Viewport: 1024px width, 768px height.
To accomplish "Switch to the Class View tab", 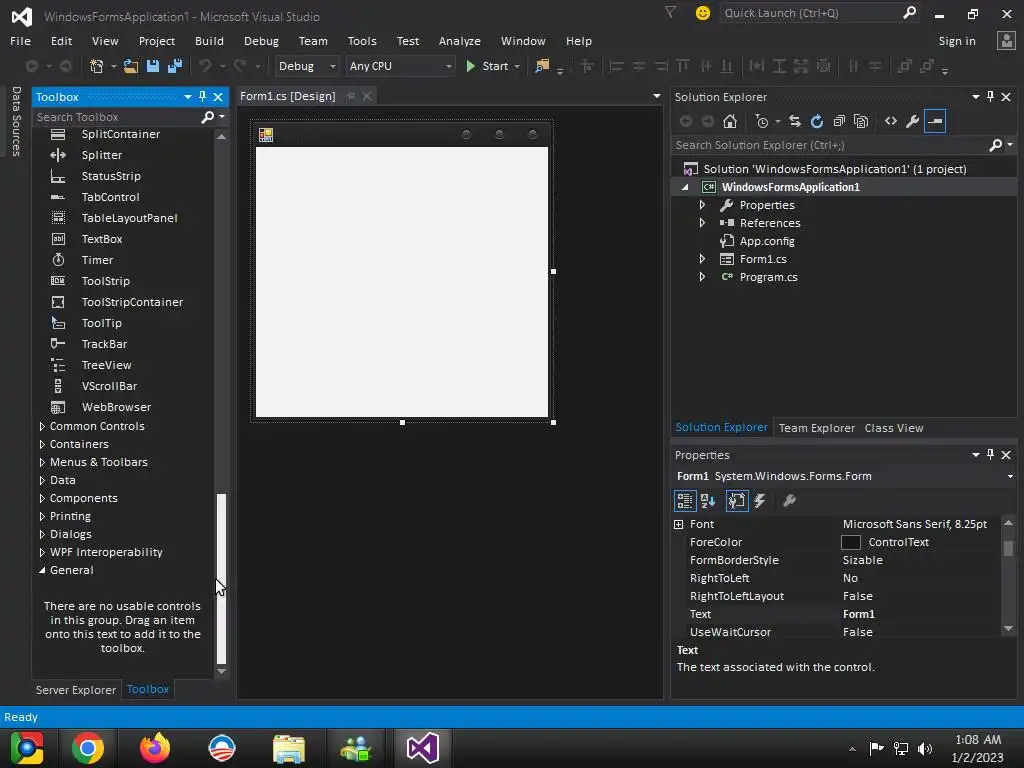I will tap(894, 428).
